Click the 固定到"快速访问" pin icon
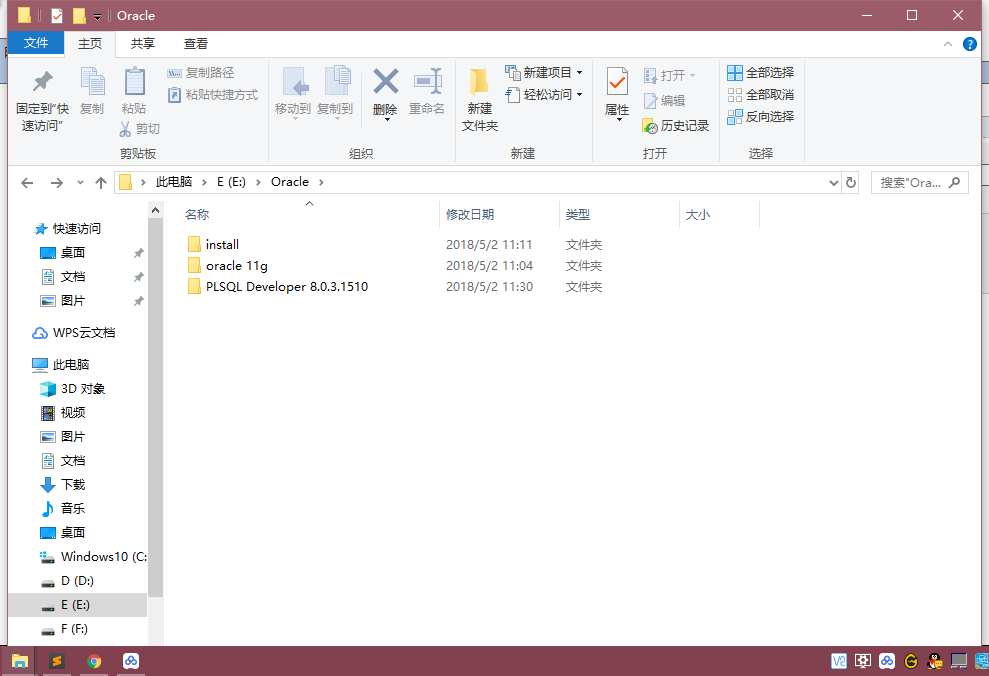 pos(42,81)
